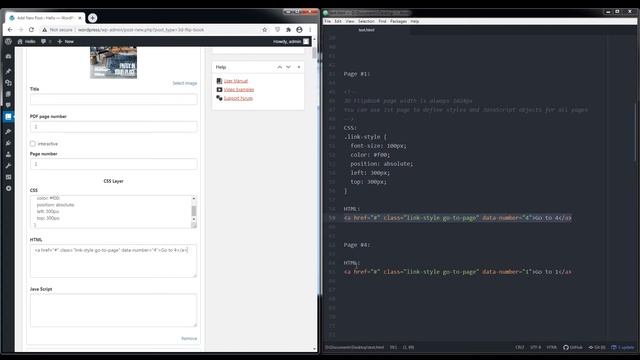
Task: Click '1 update' in editor status bar
Action: [623, 347]
